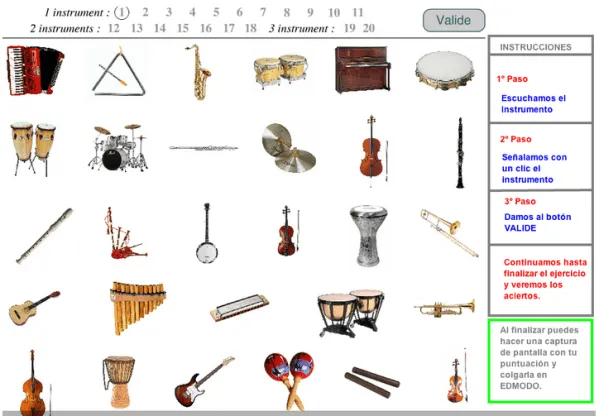Select exercise number 9
Viewport: 599px width, 416px height.
click(311, 13)
